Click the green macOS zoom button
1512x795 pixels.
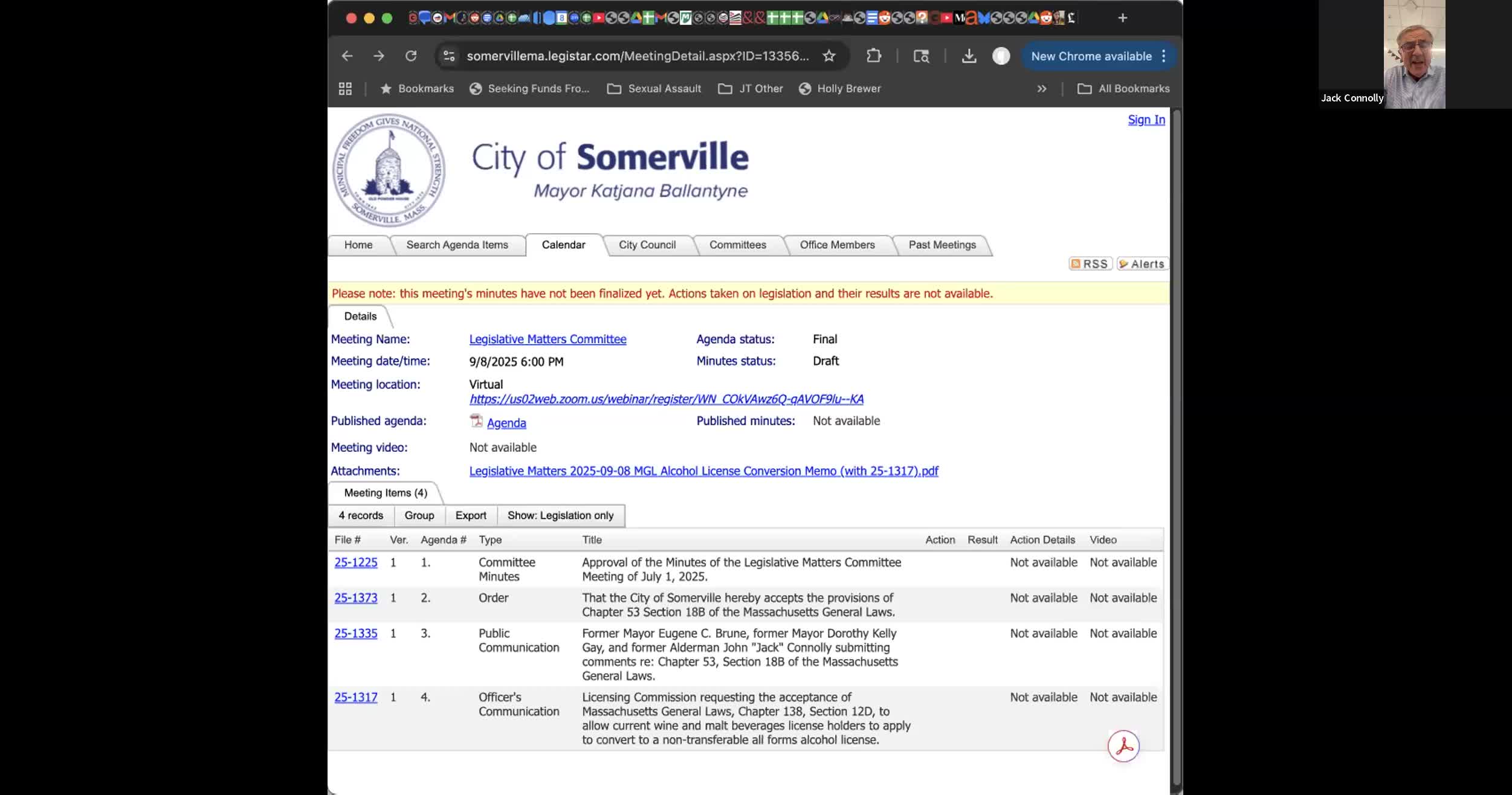387,18
